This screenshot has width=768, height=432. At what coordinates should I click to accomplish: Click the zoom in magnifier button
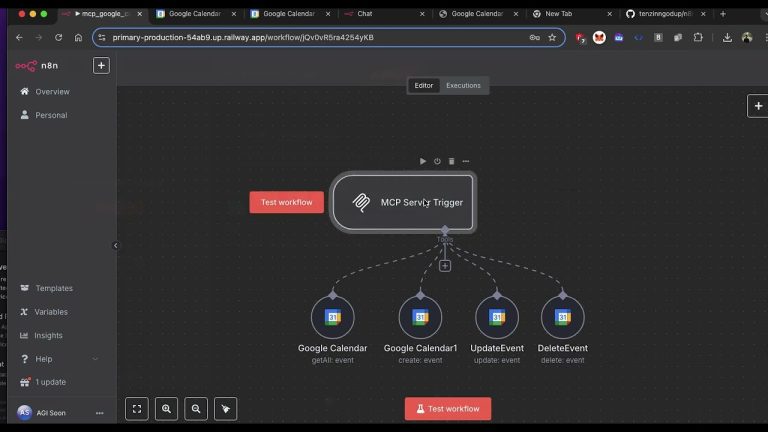(167, 408)
